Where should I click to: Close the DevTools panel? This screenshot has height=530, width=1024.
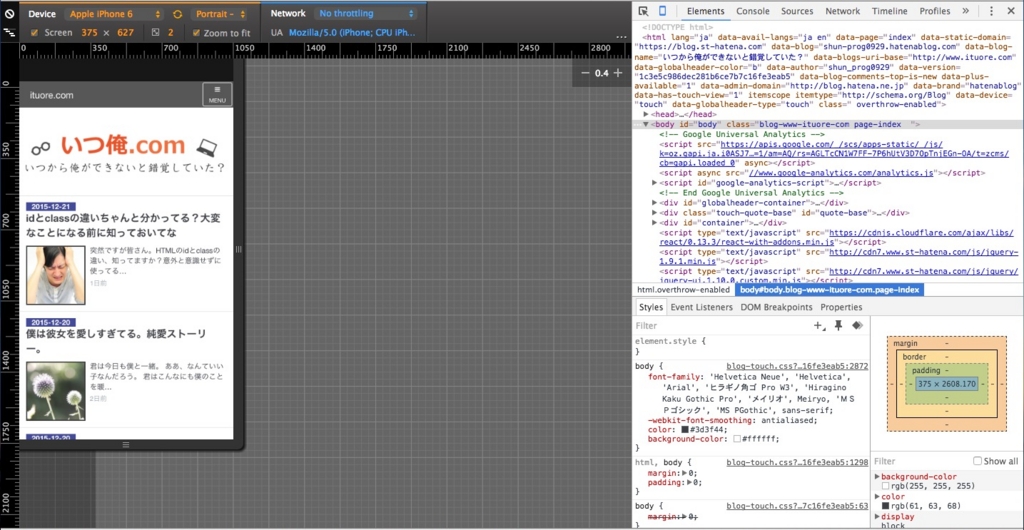point(1010,11)
